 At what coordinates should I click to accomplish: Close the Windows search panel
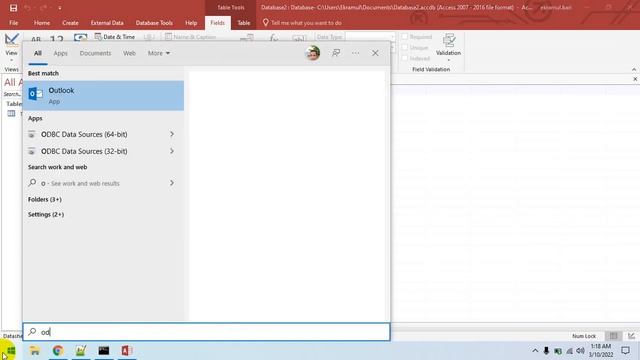(x=375, y=53)
